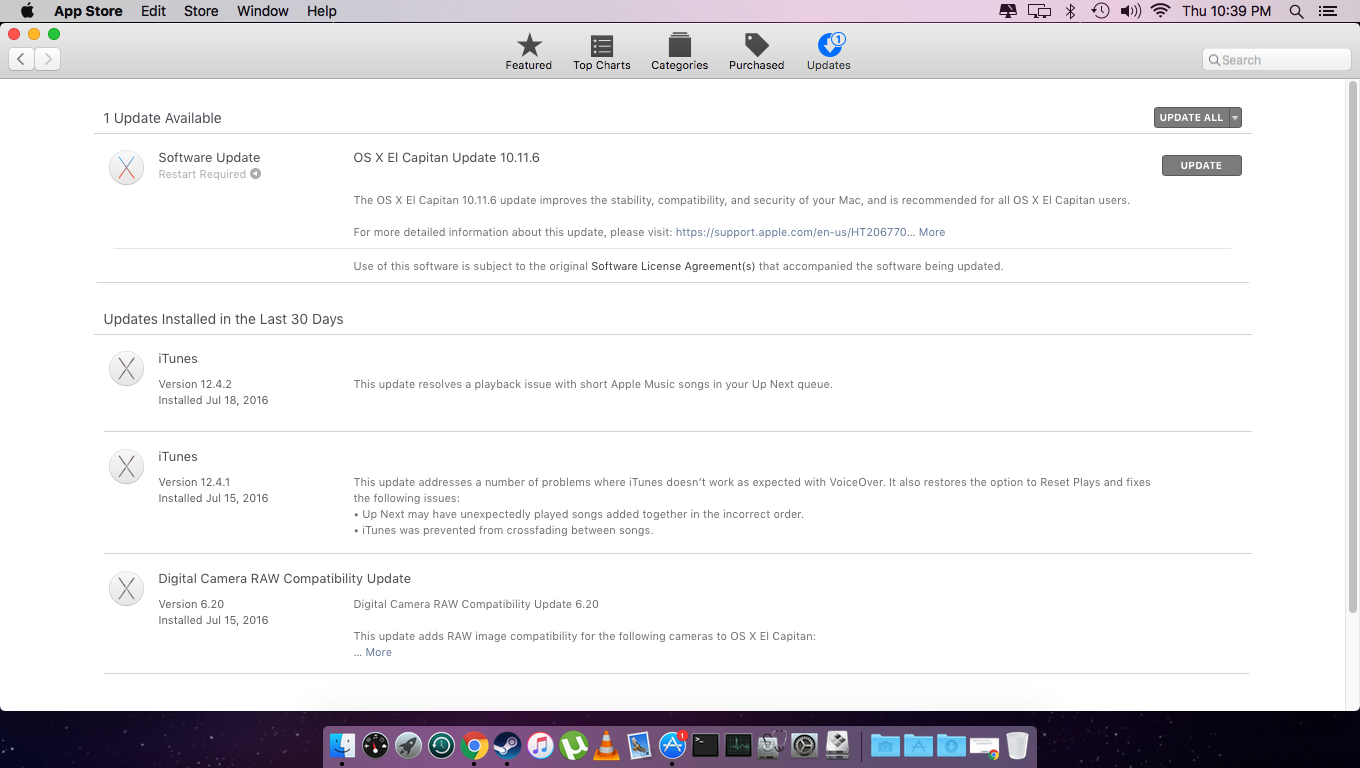This screenshot has height=768, width=1360.
Task: Open the Apple menu
Action: point(27,11)
